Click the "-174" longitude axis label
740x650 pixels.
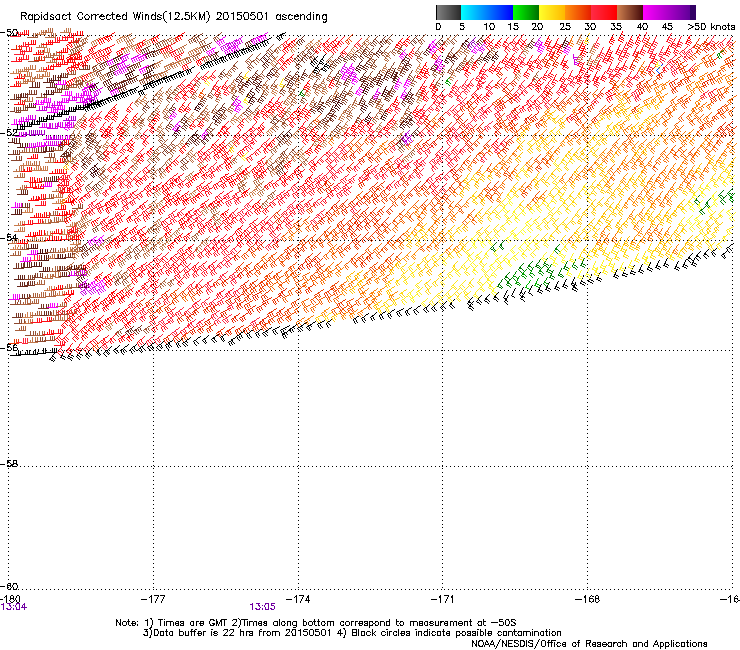(x=298, y=599)
